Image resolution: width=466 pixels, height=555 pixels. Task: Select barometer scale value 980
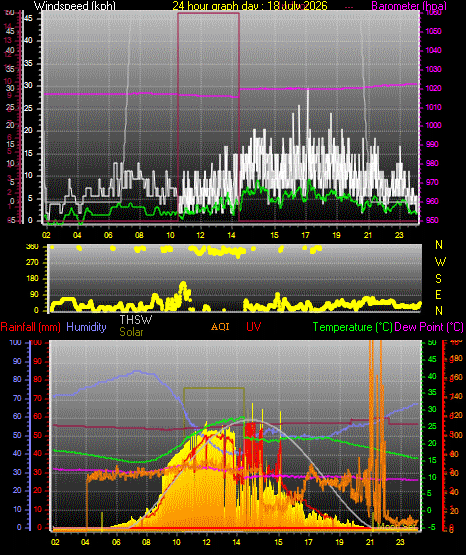tap(432, 163)
